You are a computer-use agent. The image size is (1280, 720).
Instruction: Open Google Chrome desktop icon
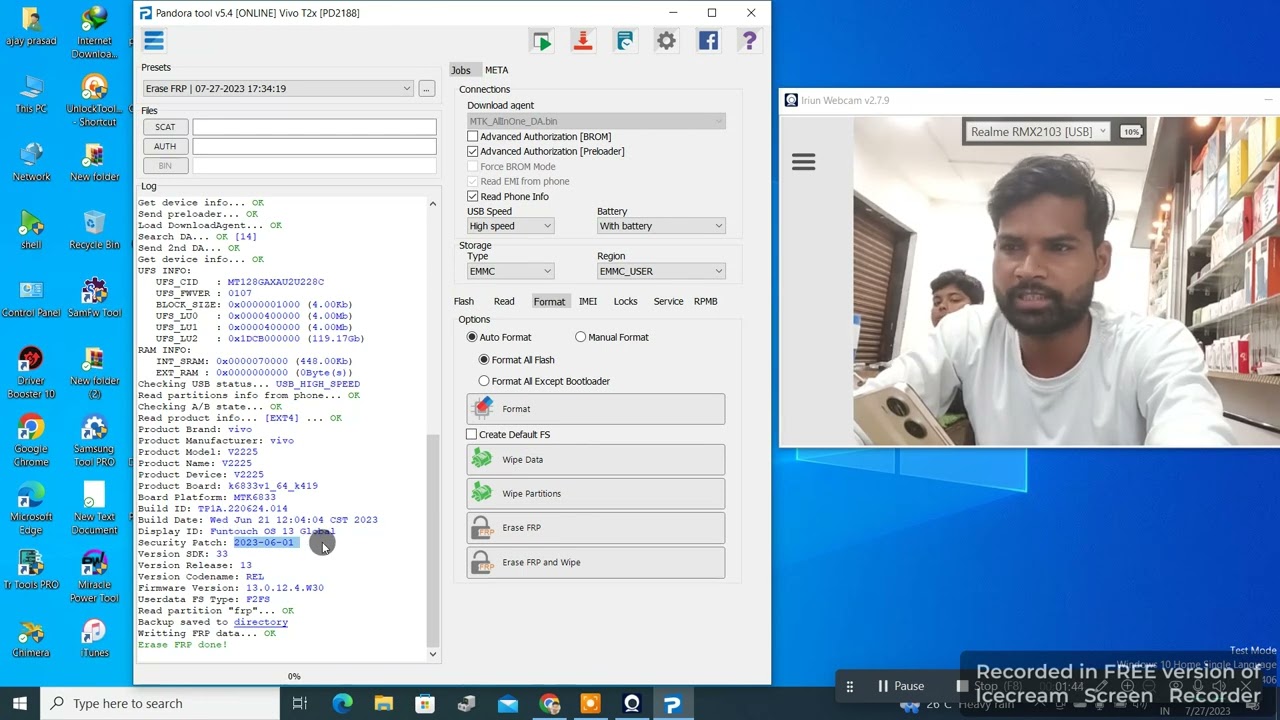31,440
